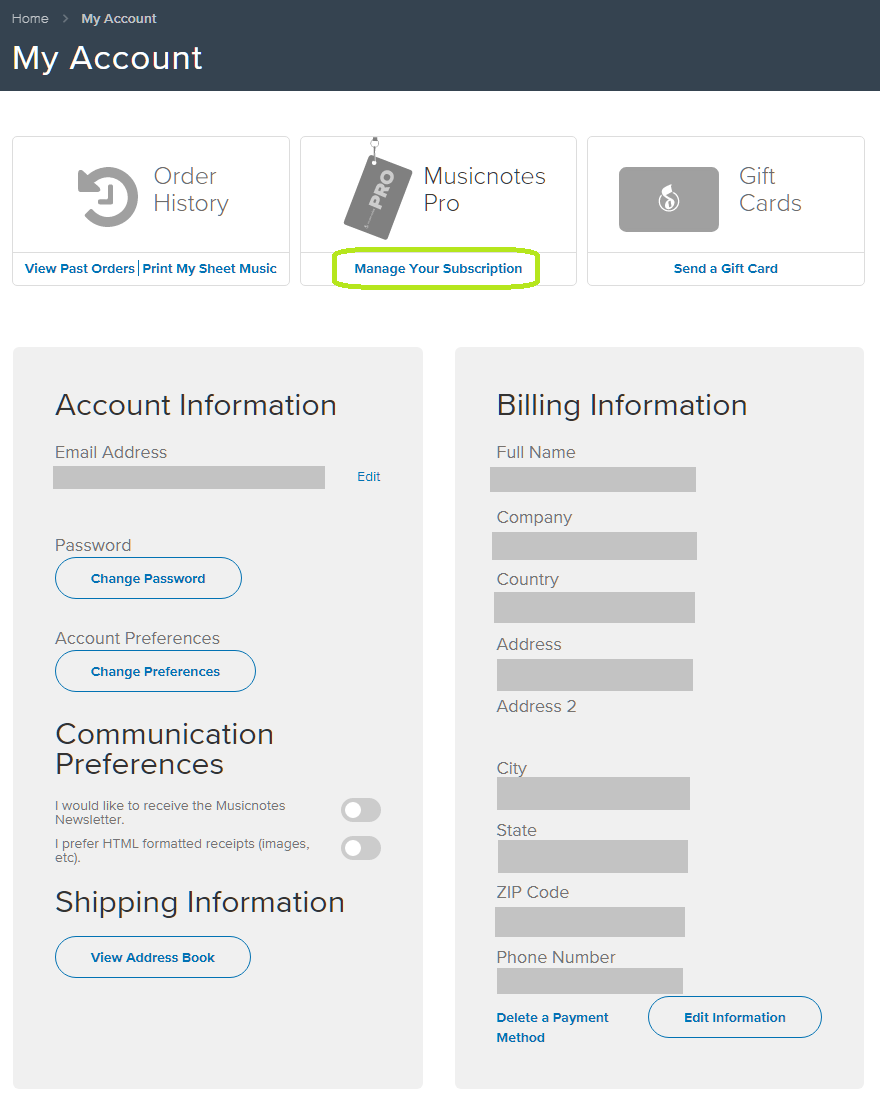Viewport: 882px width, 1110px height.
Task: Open the Home breadcrumb link
Action: [x=30, y=18]
